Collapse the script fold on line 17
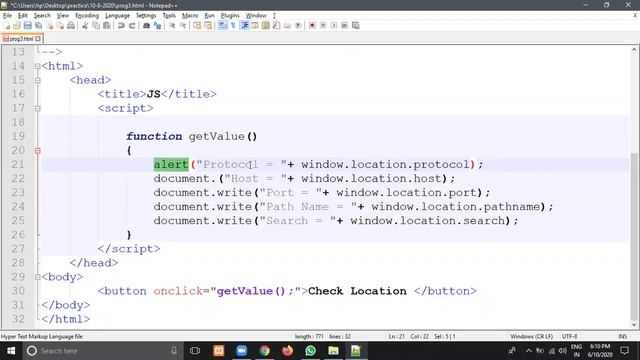Viewport: 640px width, 360px height. tap(38, 109)
